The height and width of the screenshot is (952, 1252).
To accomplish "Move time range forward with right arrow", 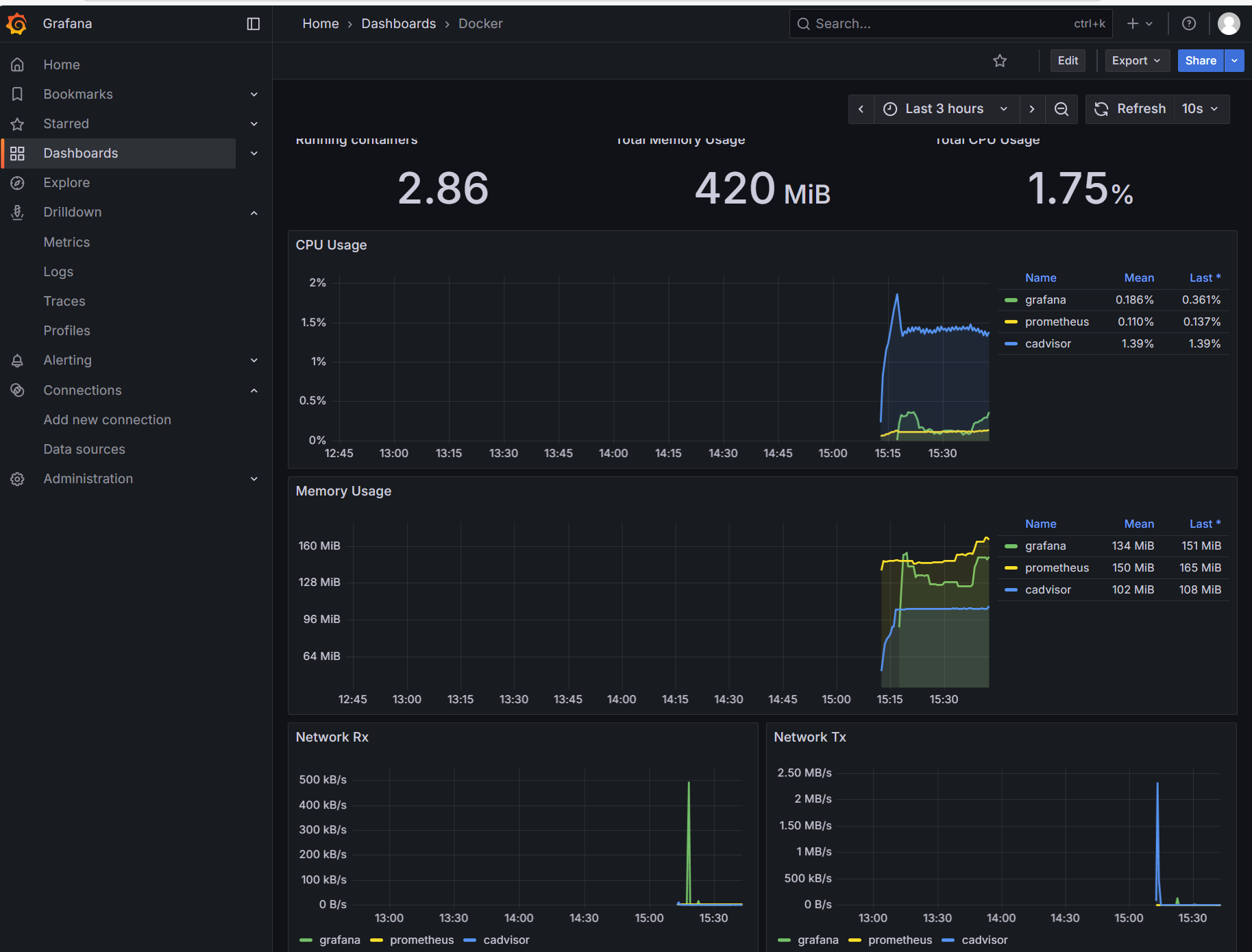I will coord(1032,109).
